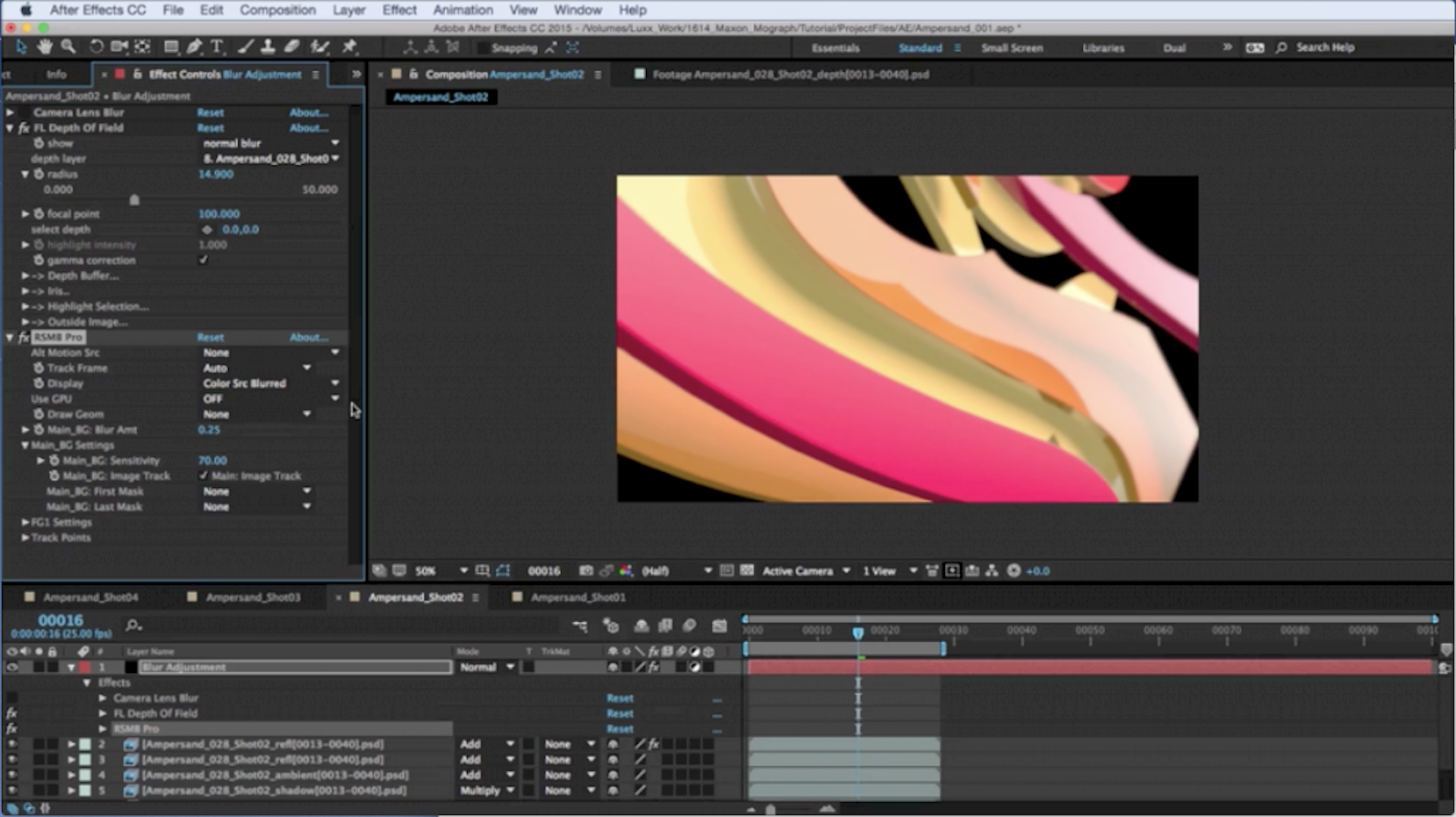Image resolution: width=1456 pixels, height=817 pixels.
Task: Hide the ambient layer 4 visibility eye
Action: click(x=11, y=775)
